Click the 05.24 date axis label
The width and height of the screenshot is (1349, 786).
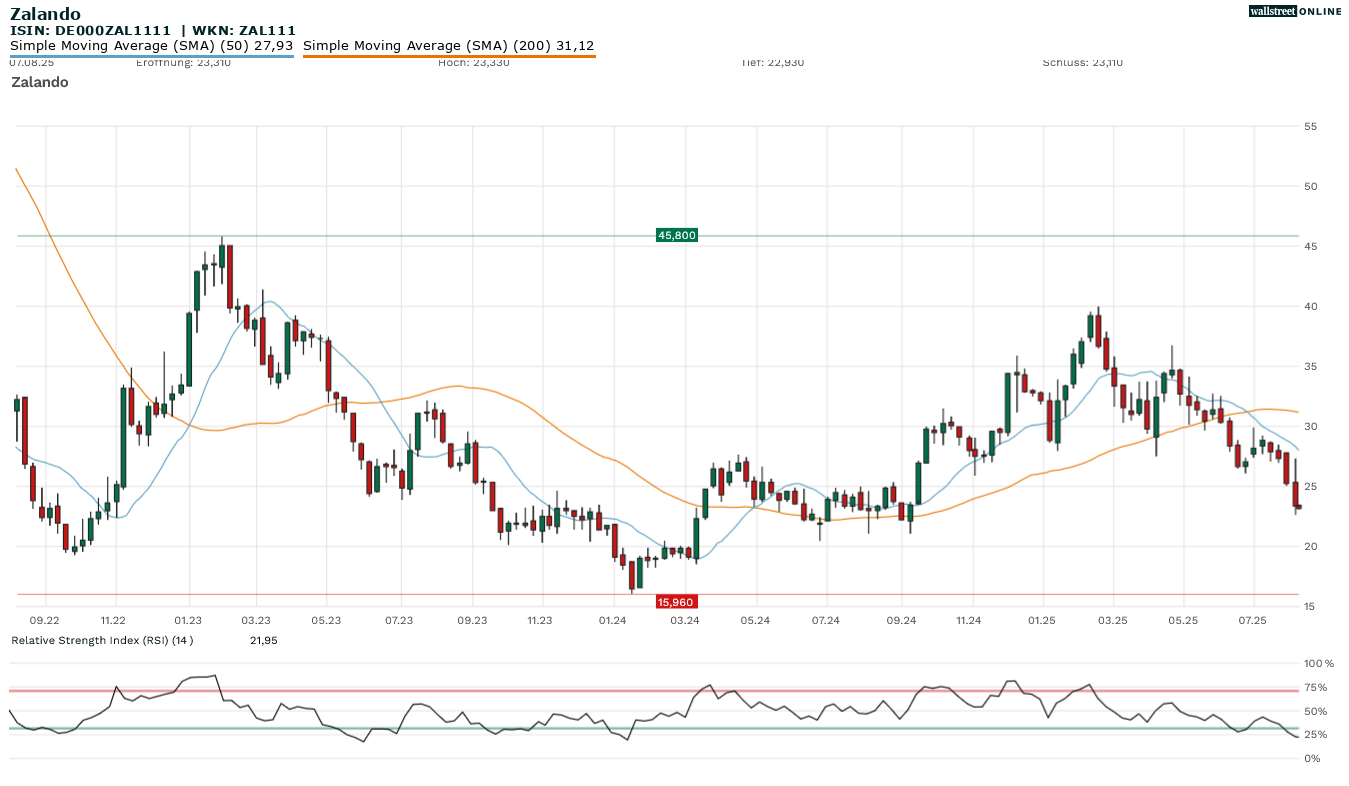click(755, 621)
